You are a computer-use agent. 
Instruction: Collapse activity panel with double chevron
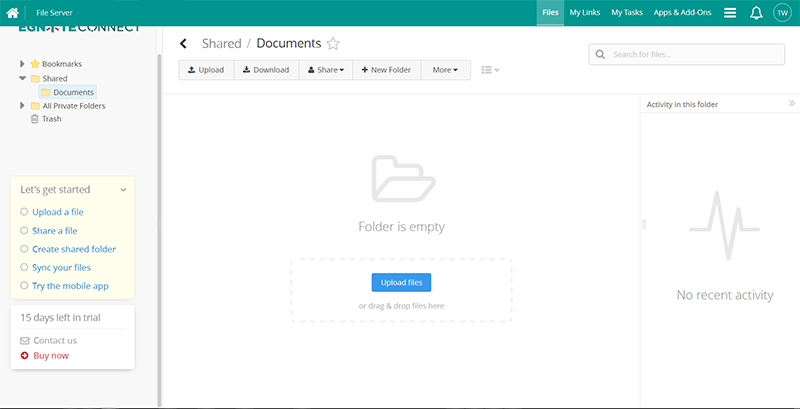791,104
